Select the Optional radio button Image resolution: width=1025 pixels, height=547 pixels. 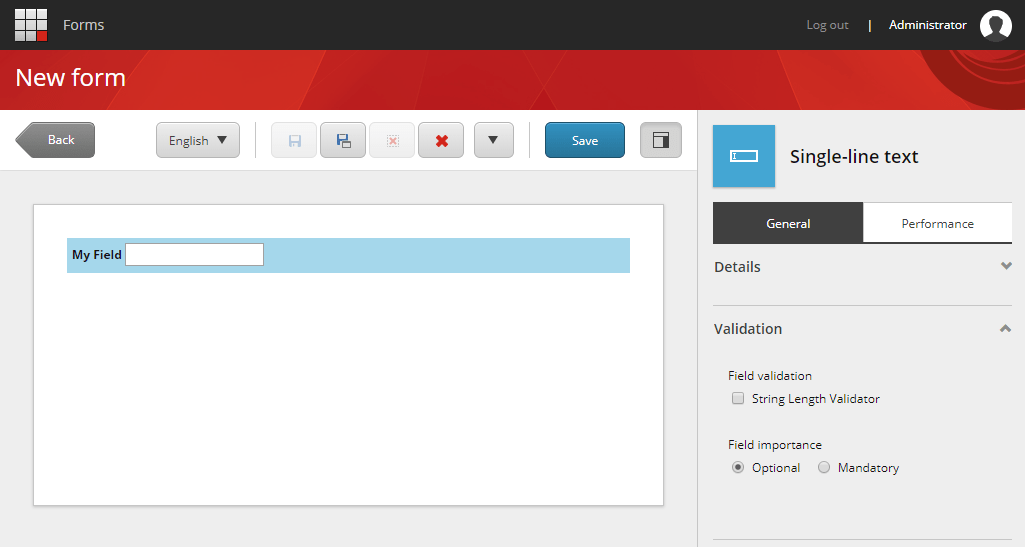(738, 467)
